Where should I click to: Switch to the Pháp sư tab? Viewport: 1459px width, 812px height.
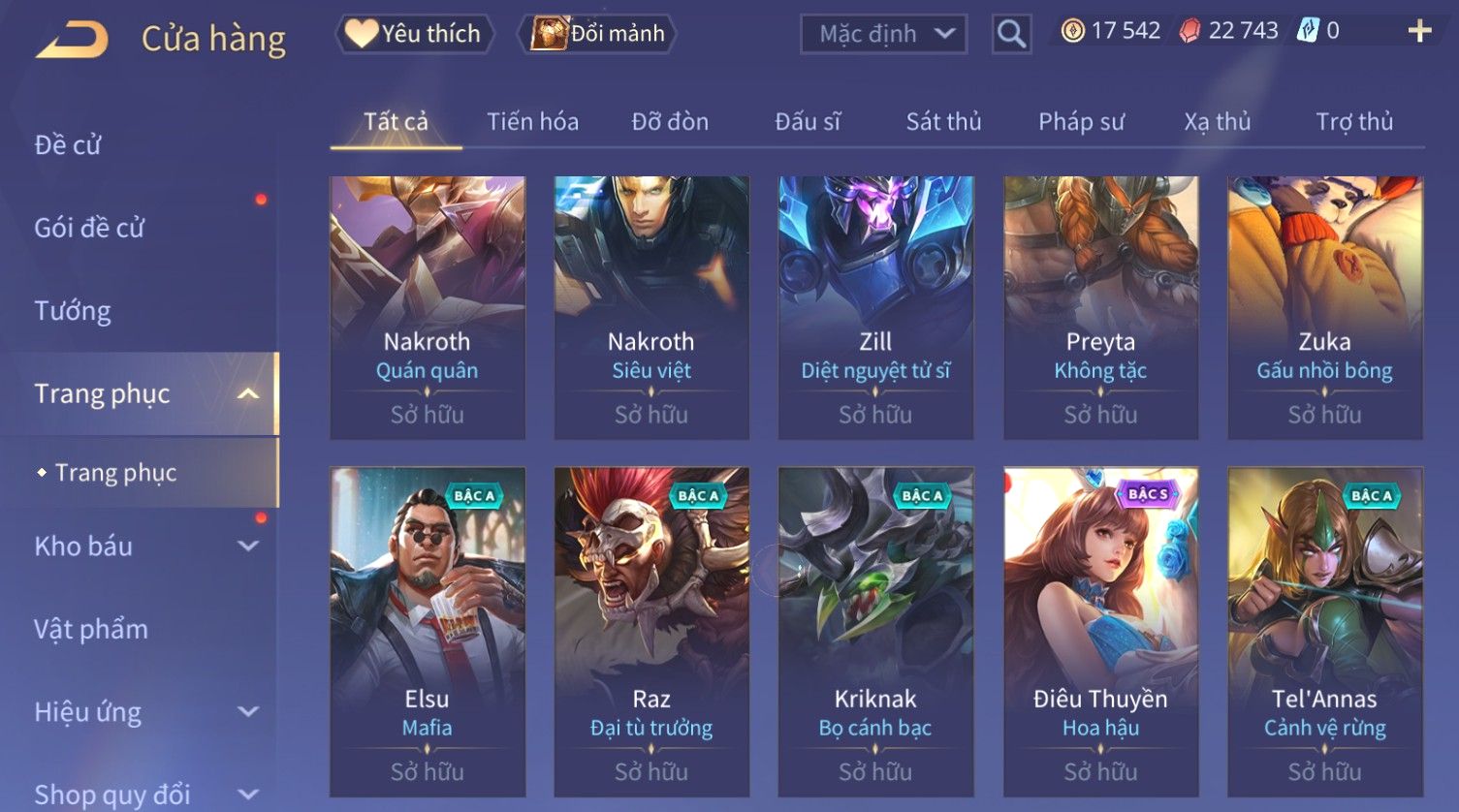click(x=1081, y=122)
